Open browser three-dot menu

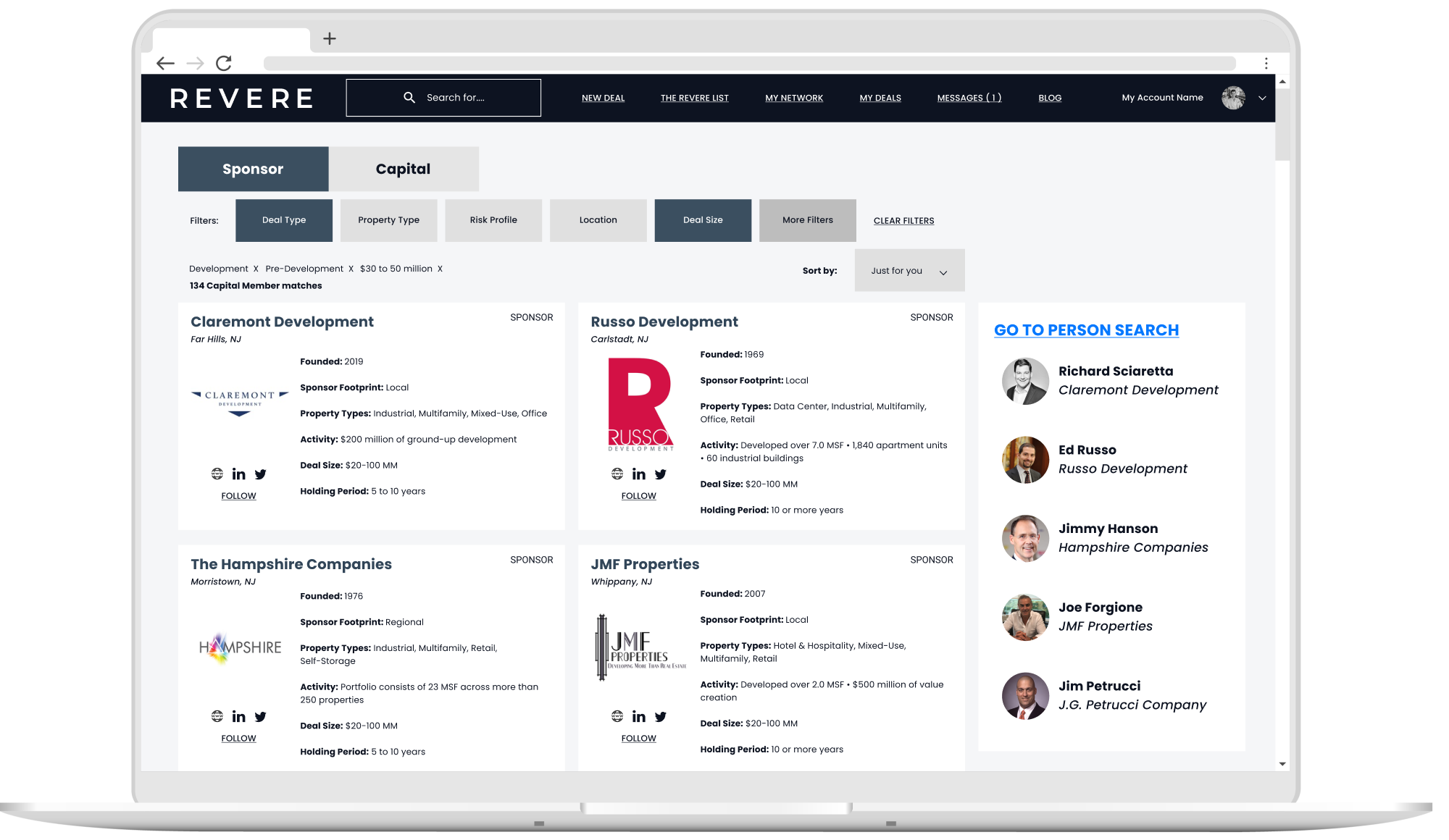[1266, 63]
